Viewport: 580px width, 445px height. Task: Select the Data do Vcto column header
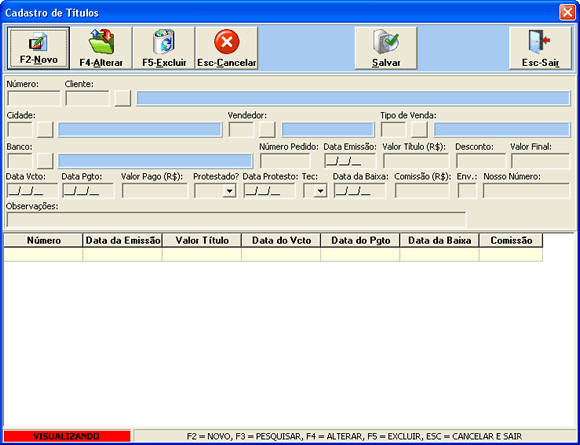(281, 240)
